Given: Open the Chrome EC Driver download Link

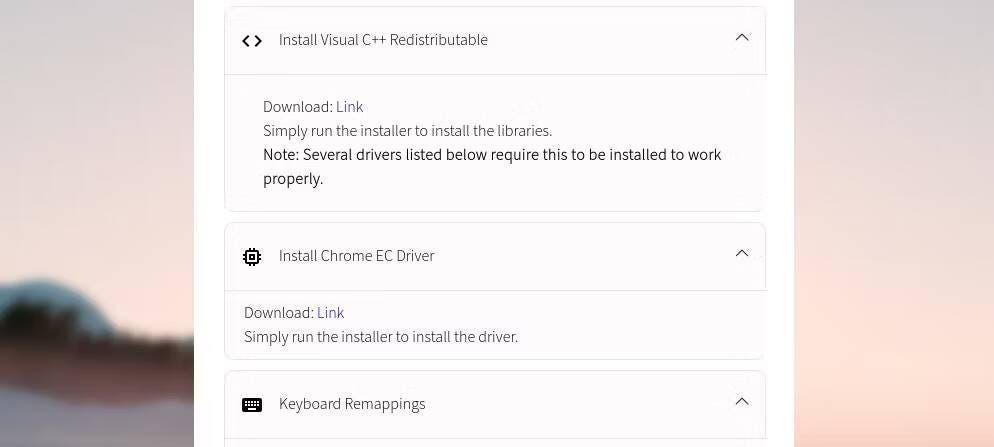Looking at the screenshot, I should tap(330, 313).
